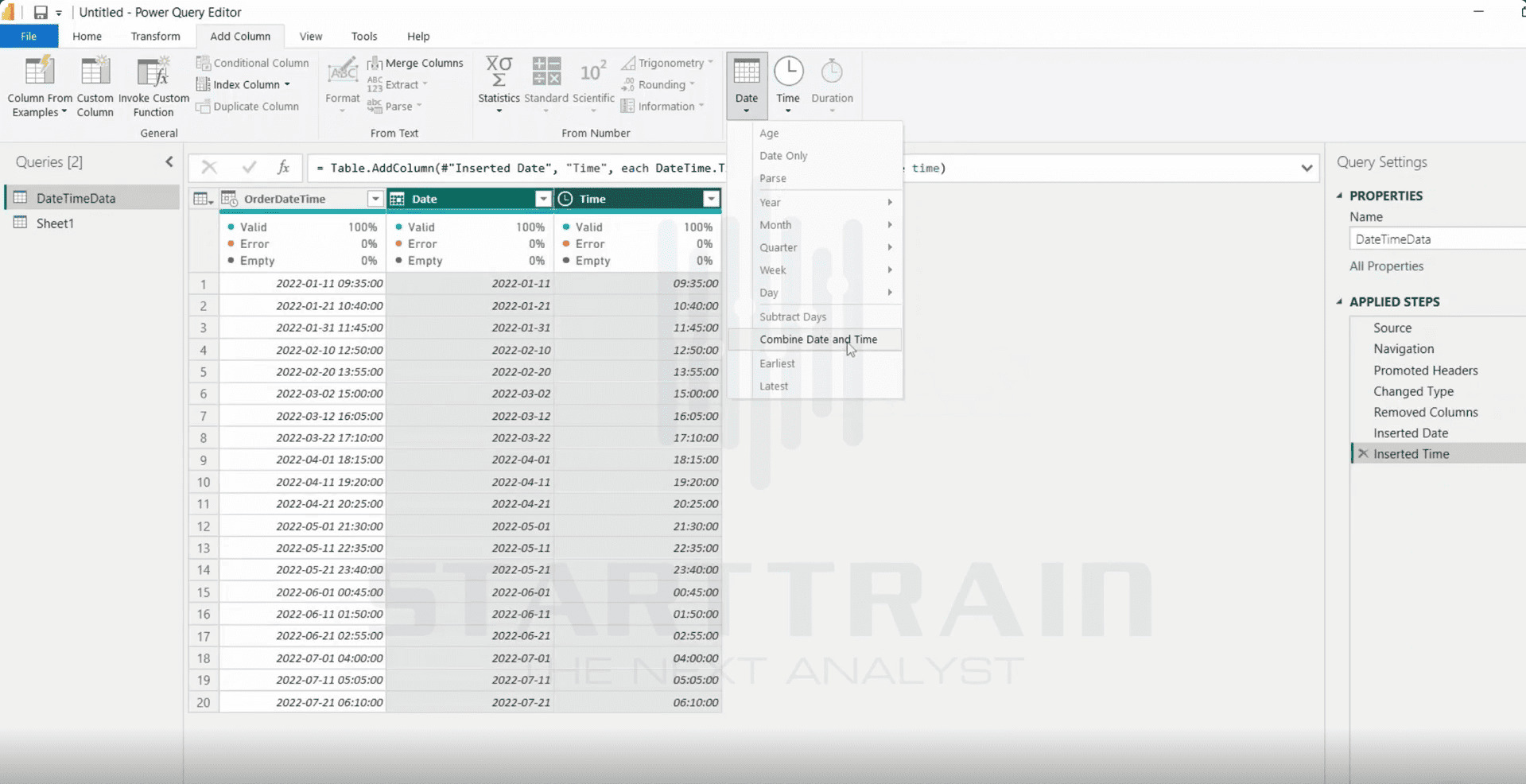This screenshot has width=1526, height=784.
Task: Switch to the Home tab
Action: (87, 36)
